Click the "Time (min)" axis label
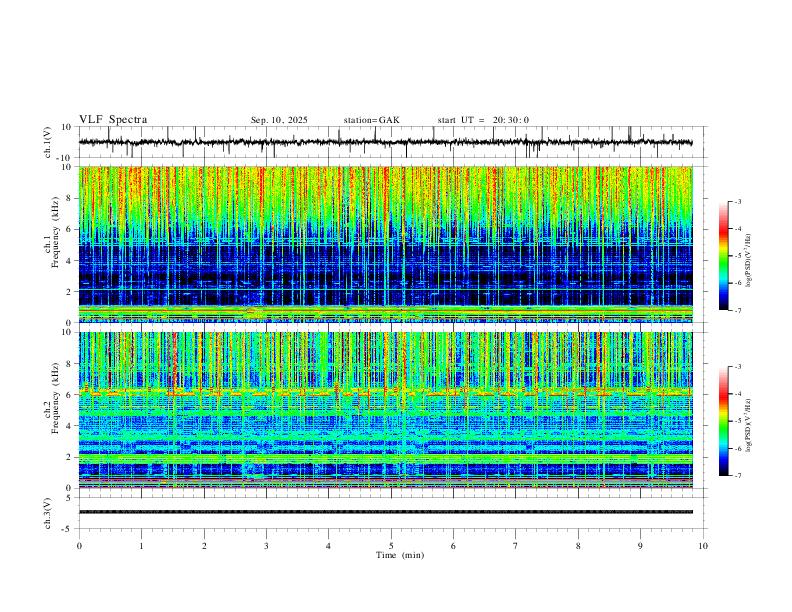Image resolution: width=792 pixels, height=612 pixels. click(x=400, y=555)
